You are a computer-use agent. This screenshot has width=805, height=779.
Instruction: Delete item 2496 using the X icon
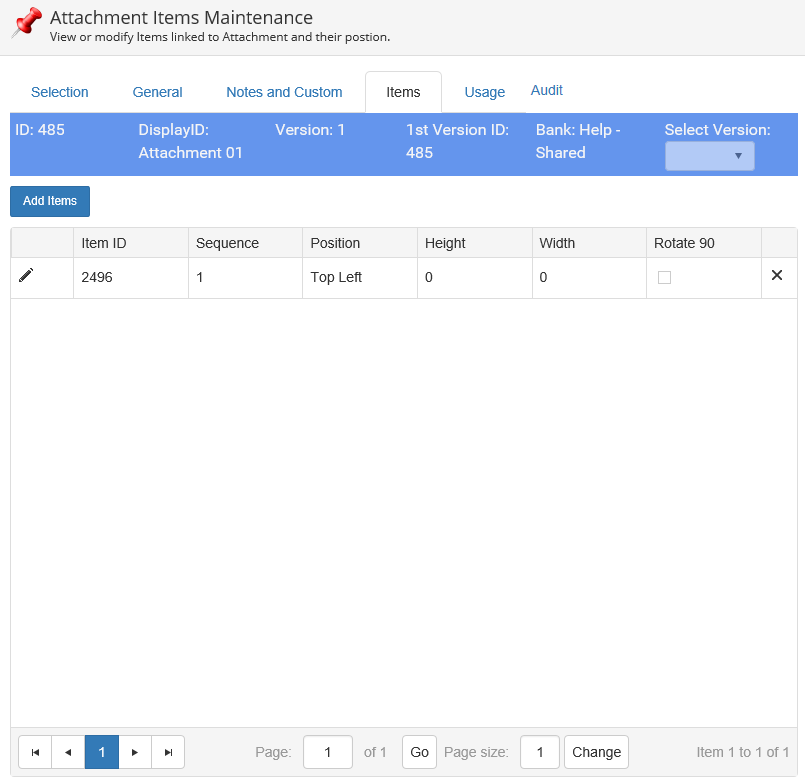[x=777, y=276]
